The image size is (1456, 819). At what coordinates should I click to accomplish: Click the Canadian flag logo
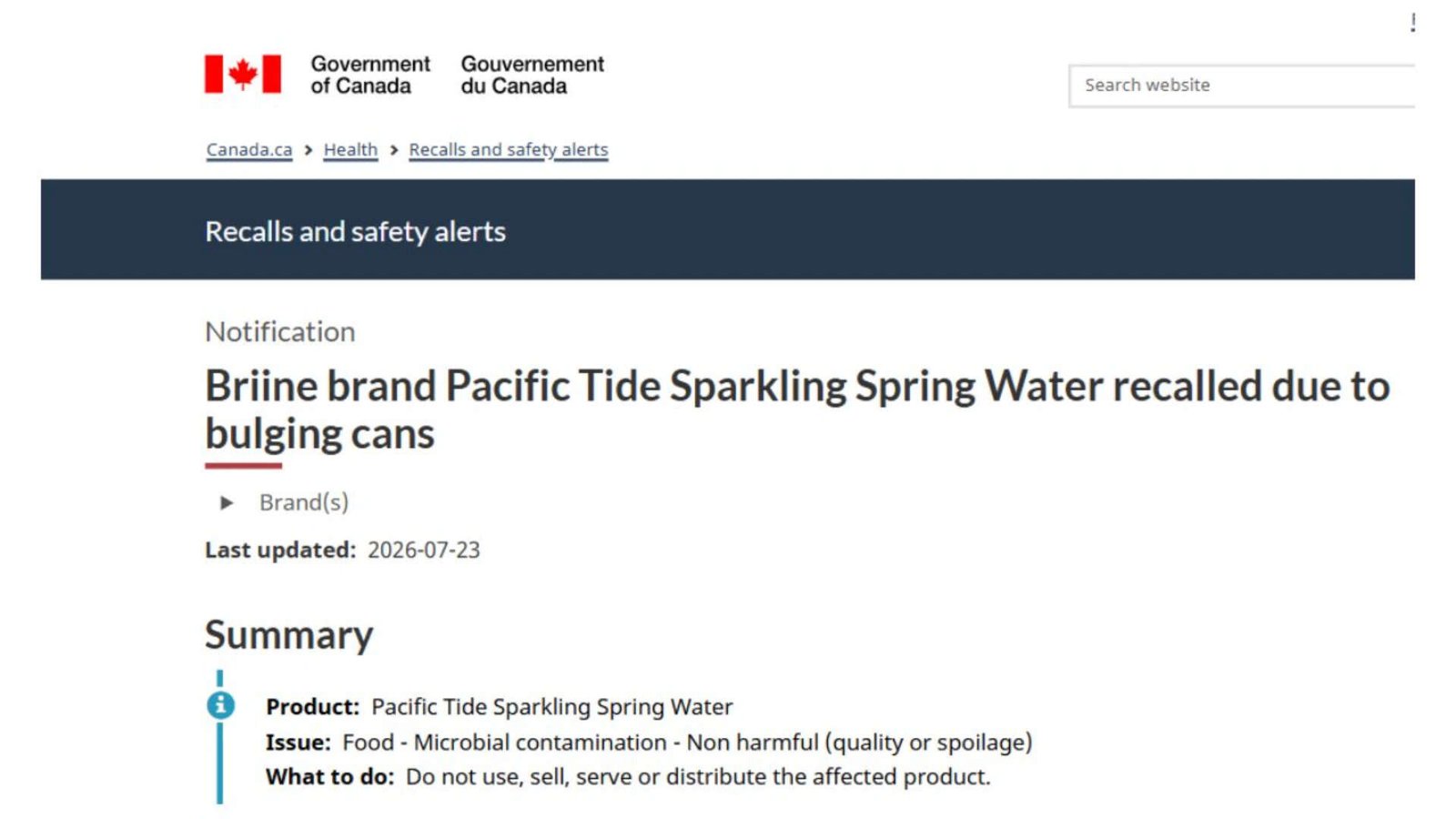tap(242, 74)
